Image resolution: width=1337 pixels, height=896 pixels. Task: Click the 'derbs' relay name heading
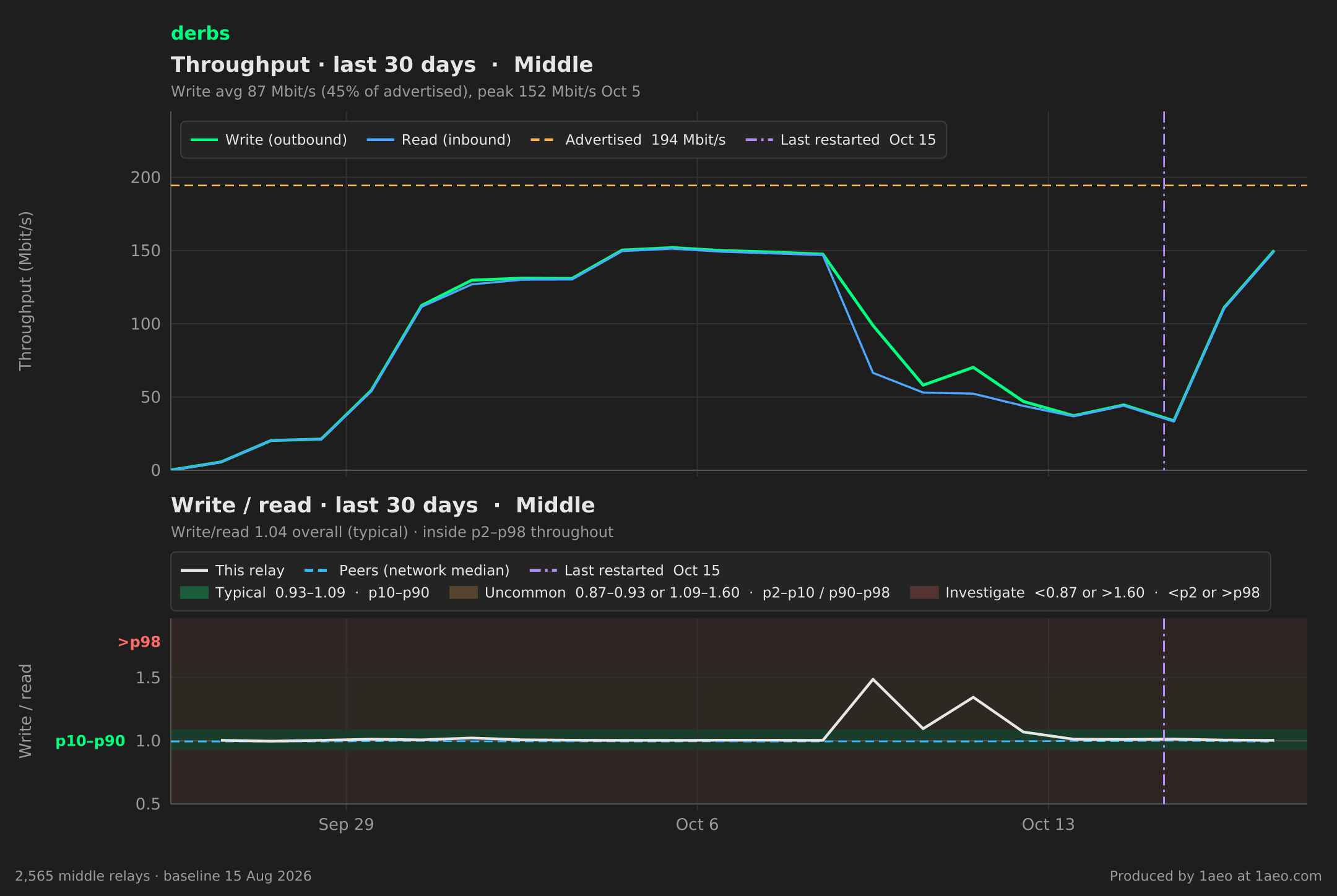200,33
